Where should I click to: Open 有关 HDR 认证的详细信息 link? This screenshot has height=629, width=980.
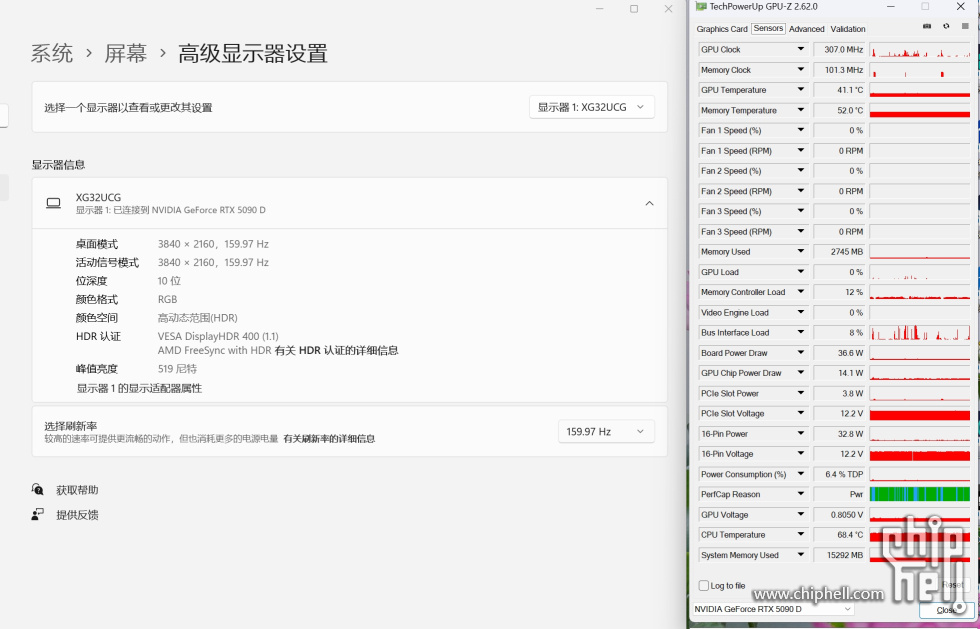(x=336, y=350)
